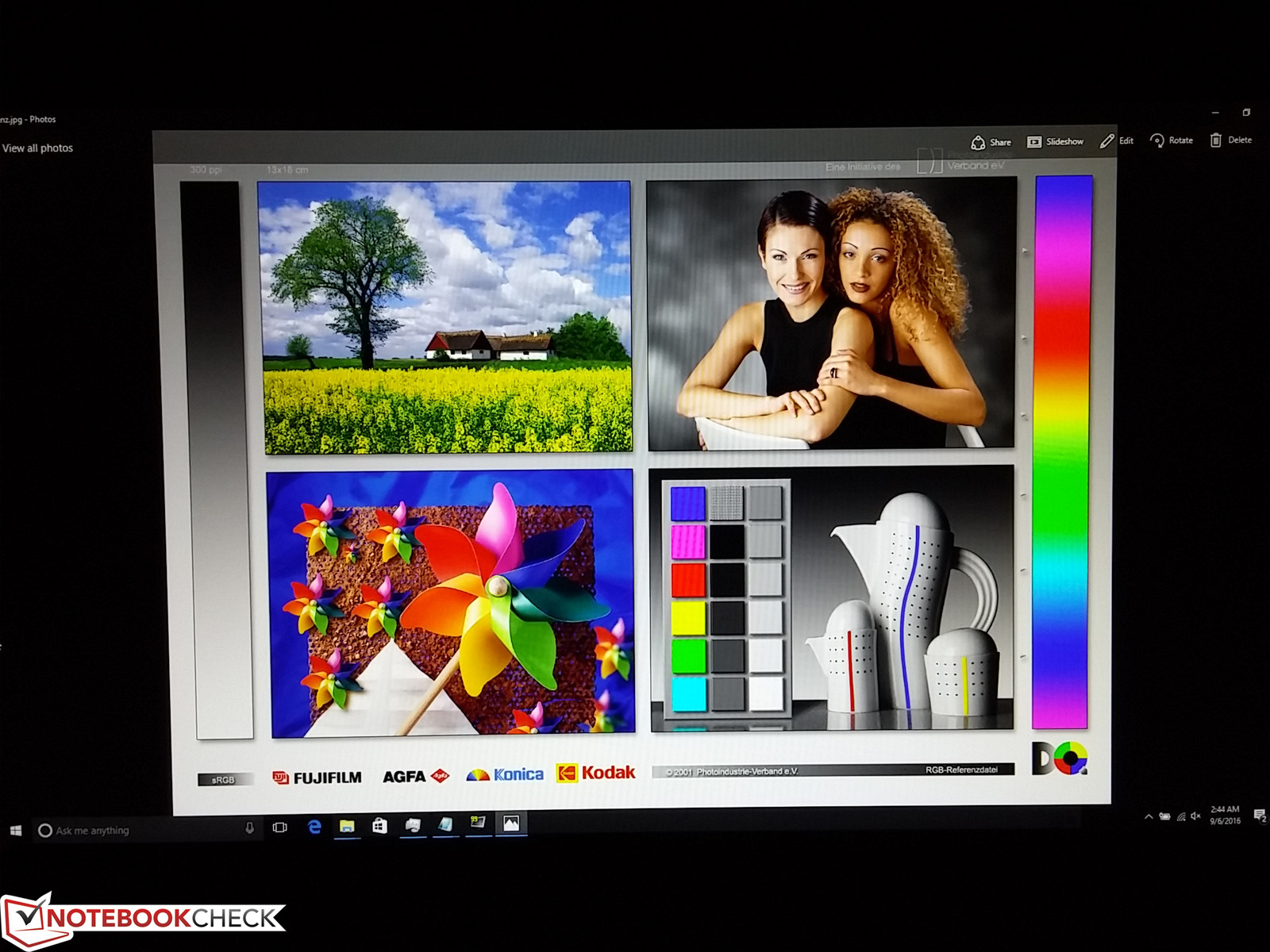Screen dimensions: 1270x952
Task: Click the Share button in Photos toolbar
Action: (991, 142)
